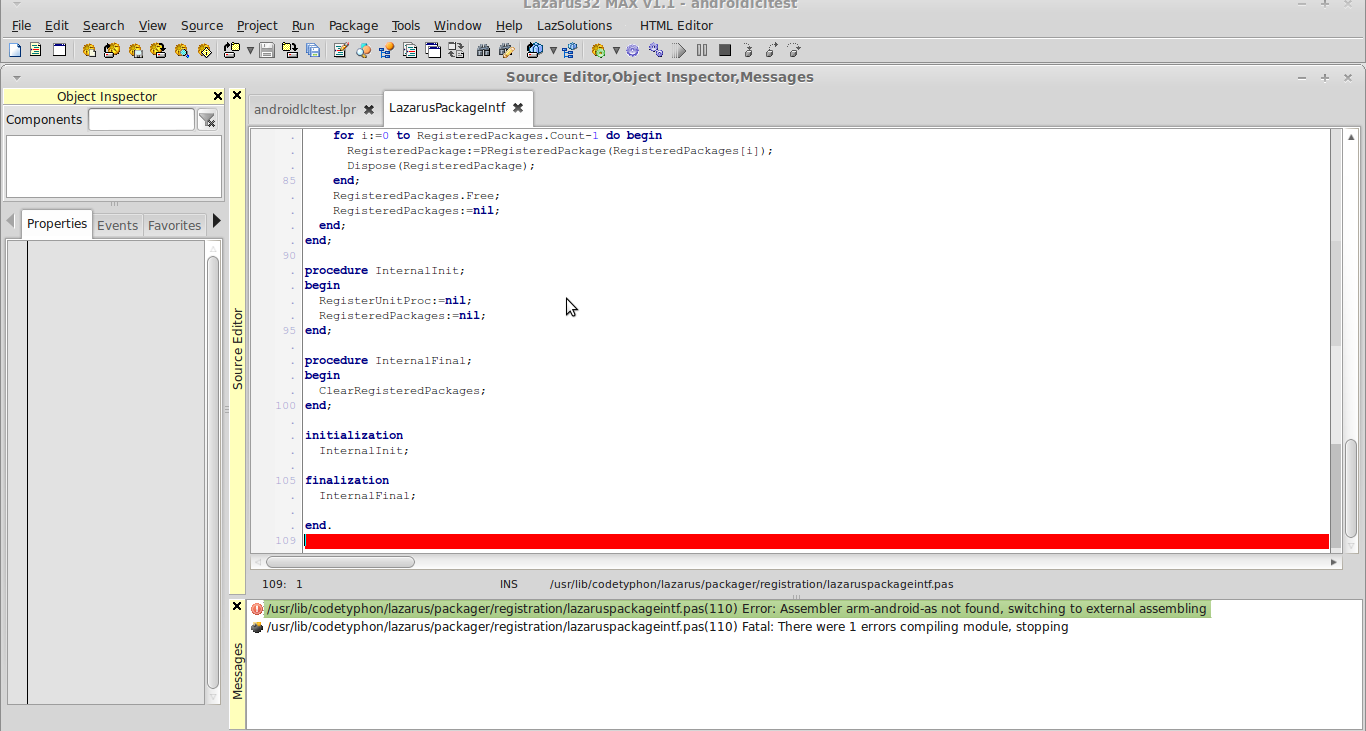Toggle Form/Unit view icon
Screen dimensions: 1366x731
(455, 50)
